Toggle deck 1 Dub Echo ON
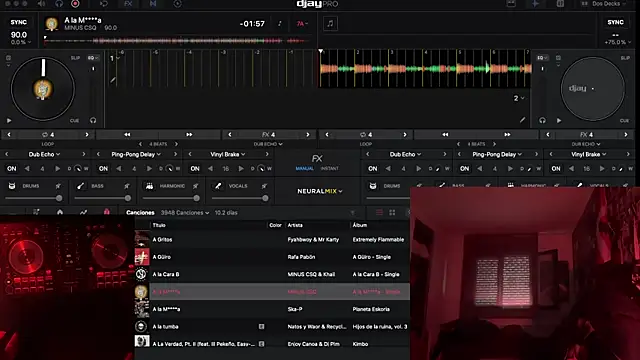The height and width of the screenshot is (360, 640). 11,169
